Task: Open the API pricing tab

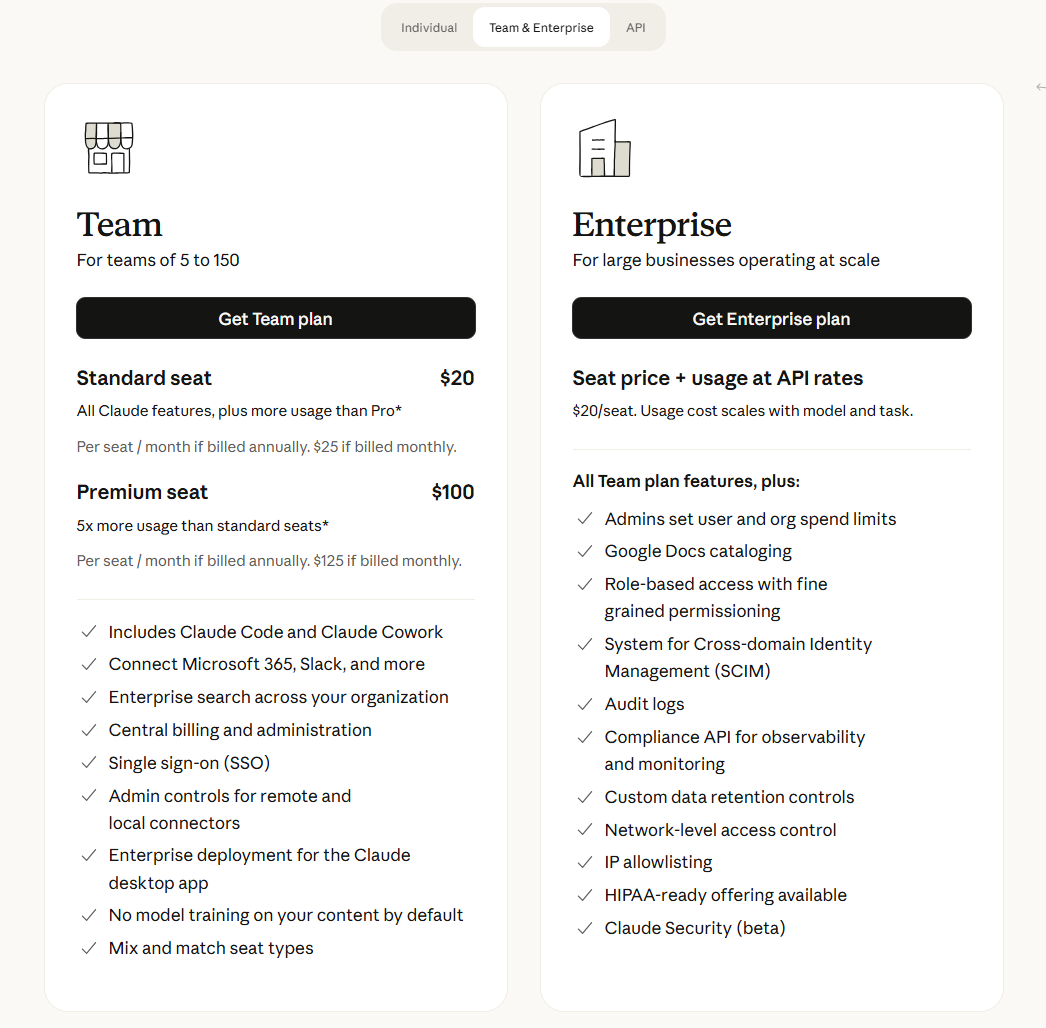Action: (636, 27)
